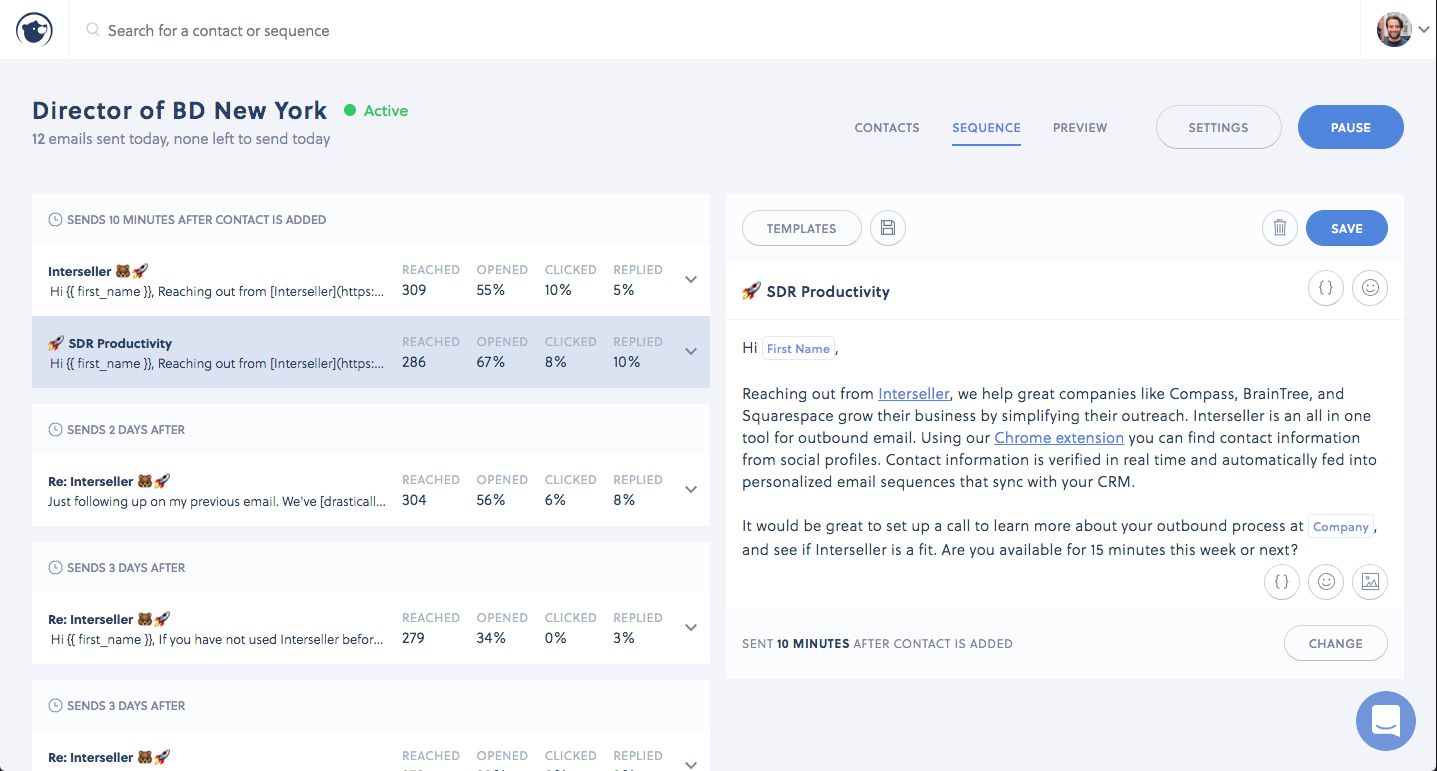Open the chat support widget
This screenshot has height=771, width=1437.
pos(1386,721)
